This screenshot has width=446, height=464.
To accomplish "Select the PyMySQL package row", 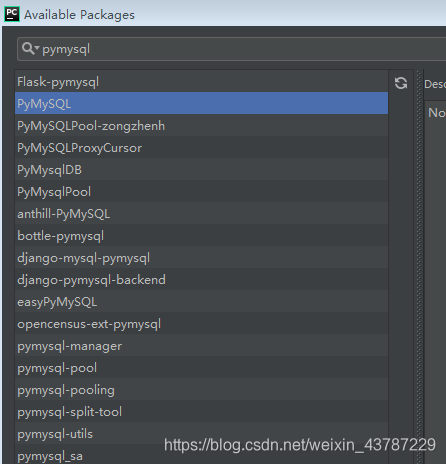I will coord(201,103).
